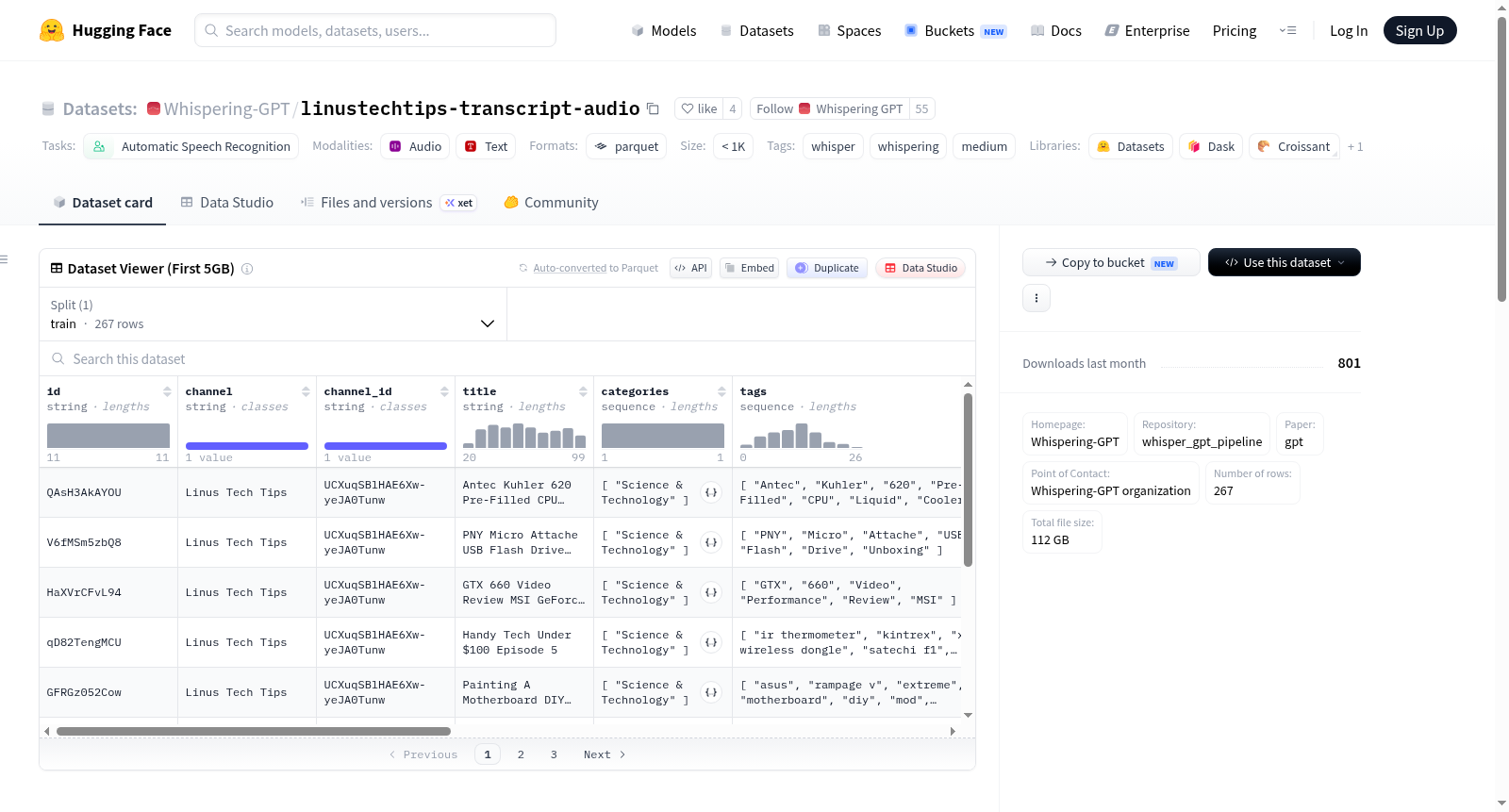
Task: Select the Audio modality tag
Action: (x=415, y=146)
